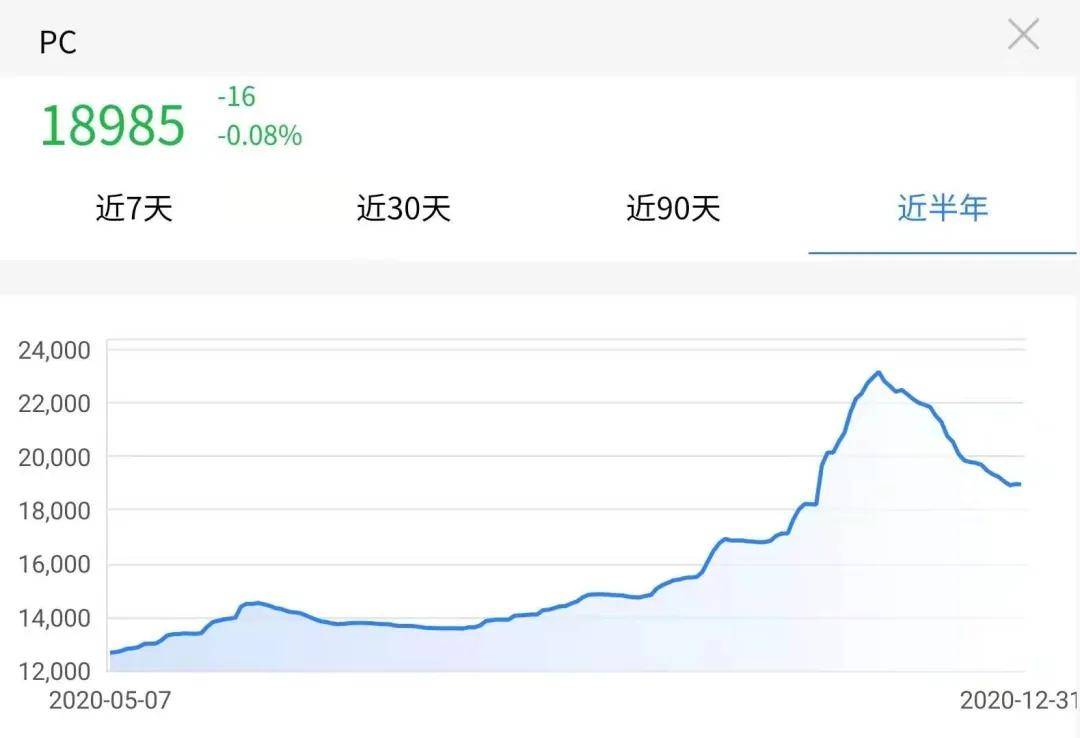This screenshot has width=1080, height=738.
Task: Click the 12,000 y-axis label
Action: (54, 671)
